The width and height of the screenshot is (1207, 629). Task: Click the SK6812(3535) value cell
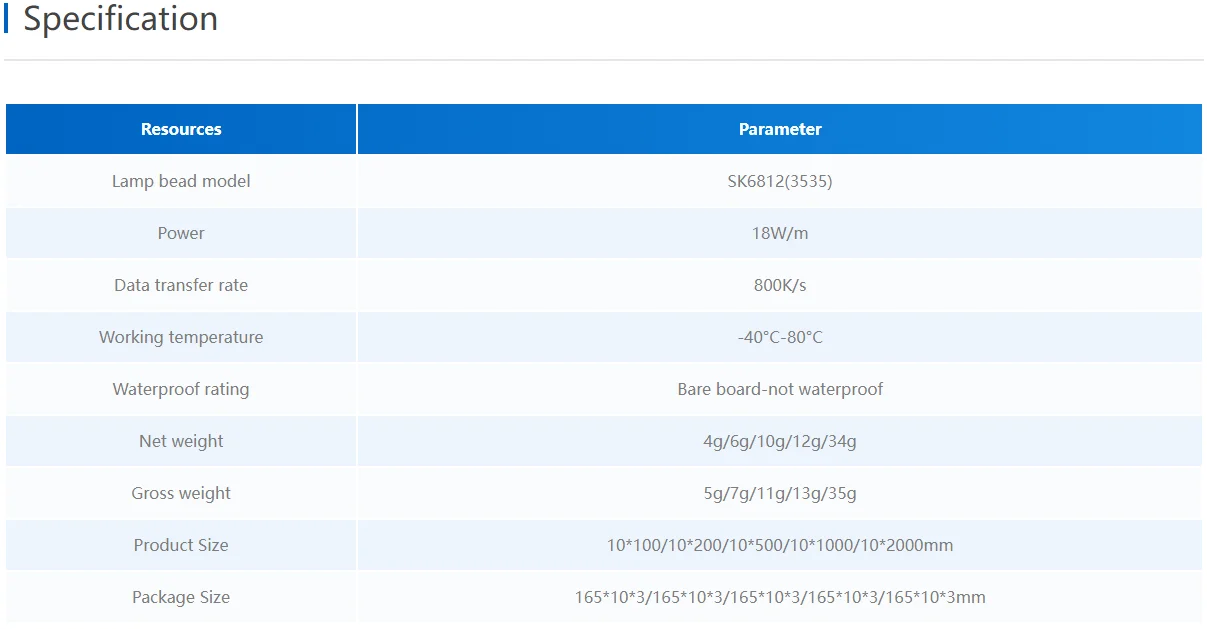tap(779, 181)
